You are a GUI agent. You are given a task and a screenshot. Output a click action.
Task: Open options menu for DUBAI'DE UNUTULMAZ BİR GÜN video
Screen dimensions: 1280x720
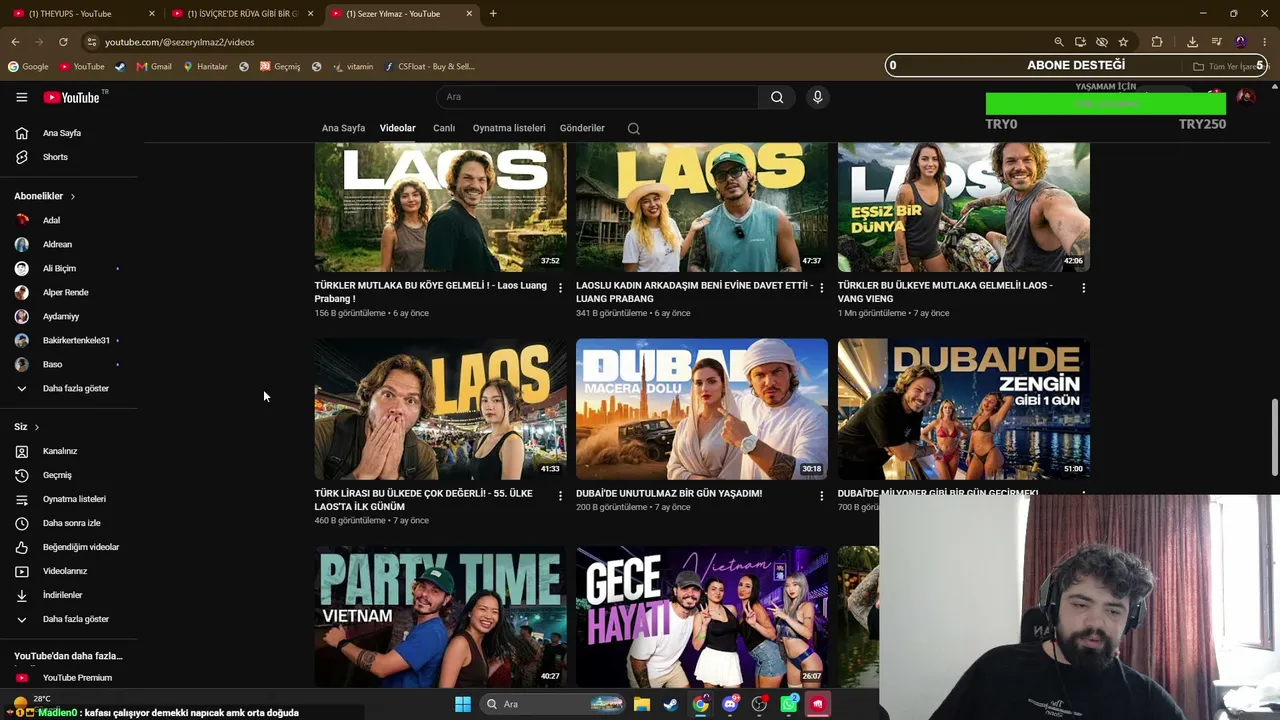pos(822,496)
